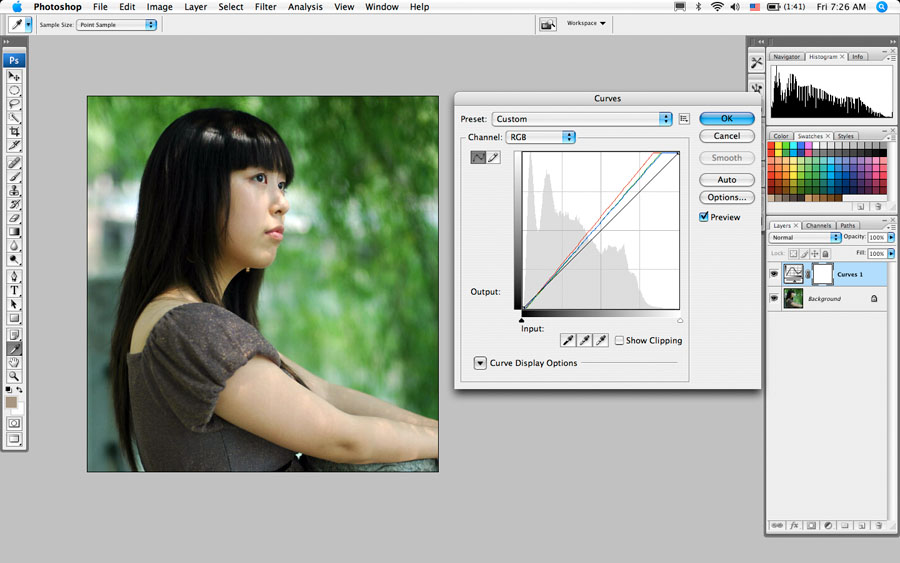Screen dimensions: 900x563
Task: Open the Preset dropdown showing Custom
Action: point(581,119)
